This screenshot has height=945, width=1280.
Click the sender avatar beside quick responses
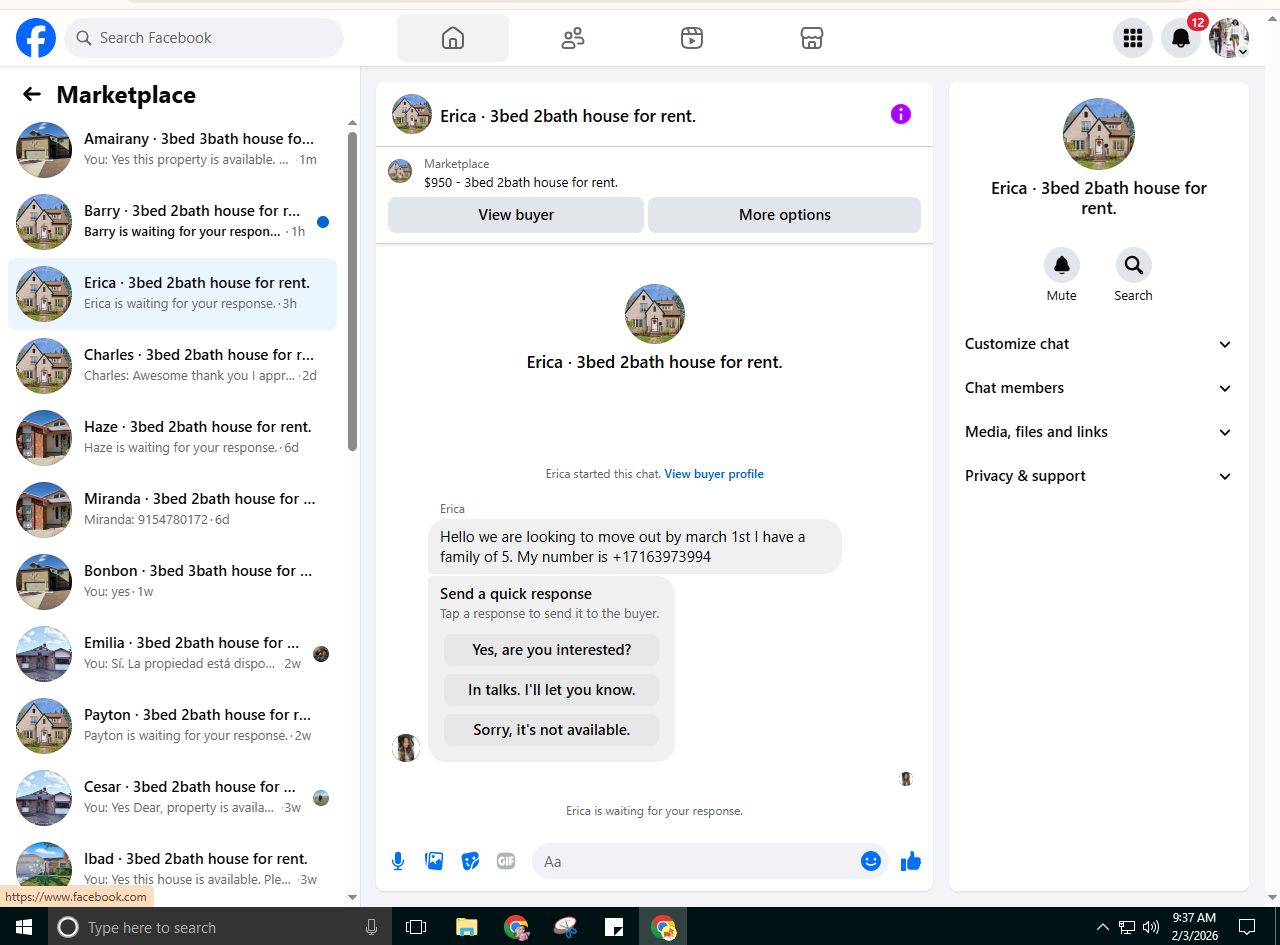(x=406, y=748)
